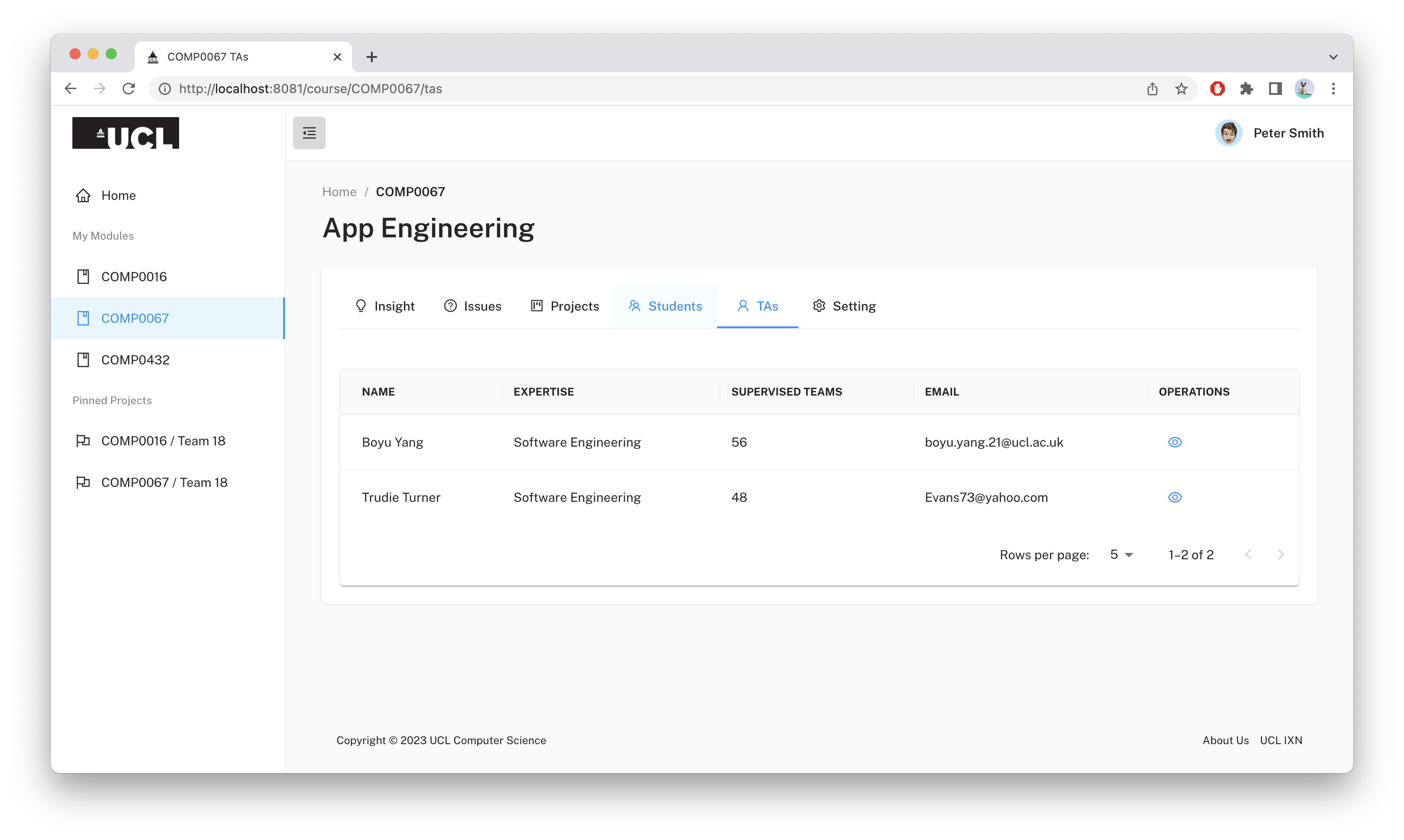The height and width of the screenshot is (840, 1404).
Task: Go to Home in the sidebar
Action: 167,195
